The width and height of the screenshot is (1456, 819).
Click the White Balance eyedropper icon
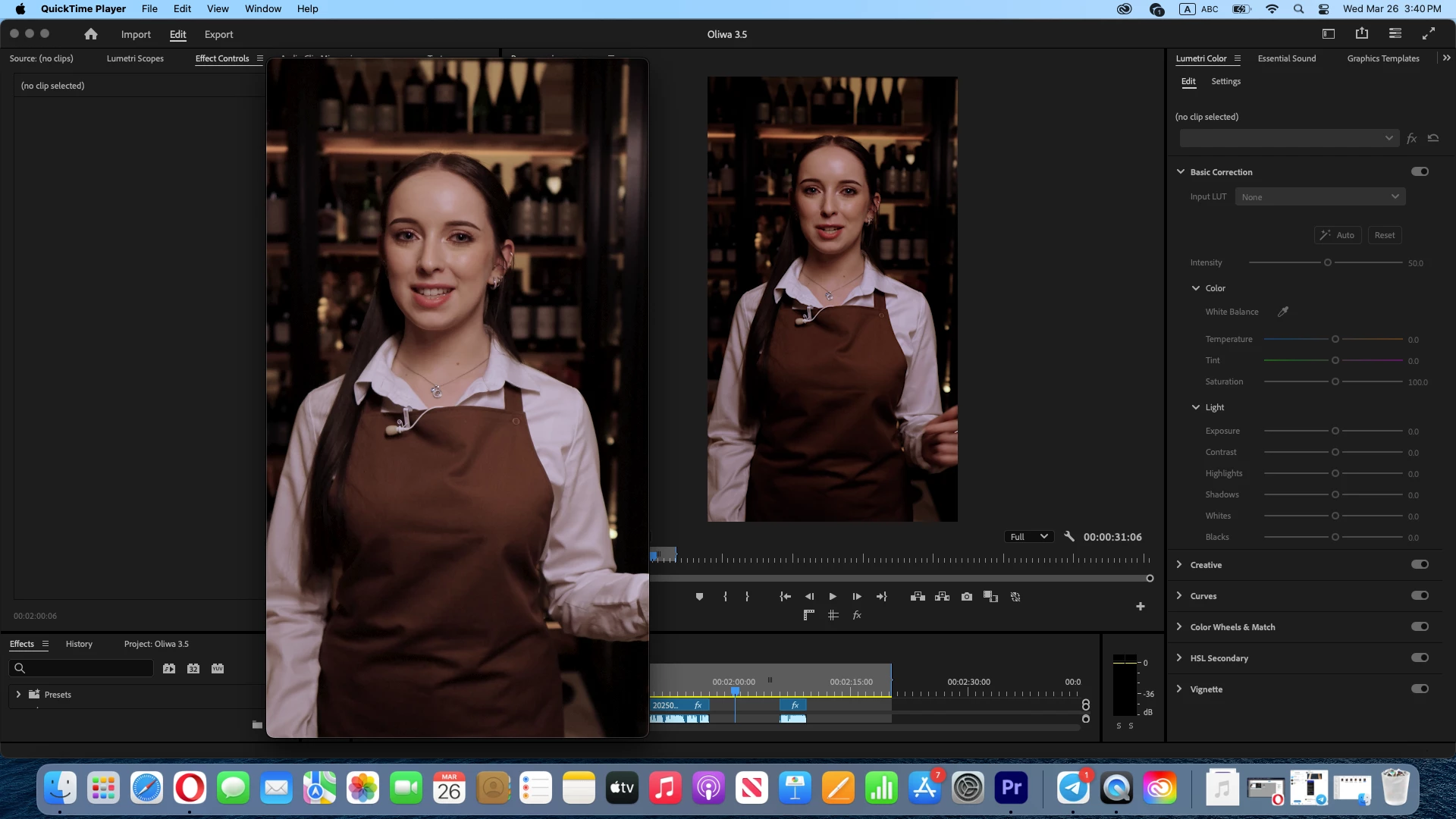coord(1283,312)
